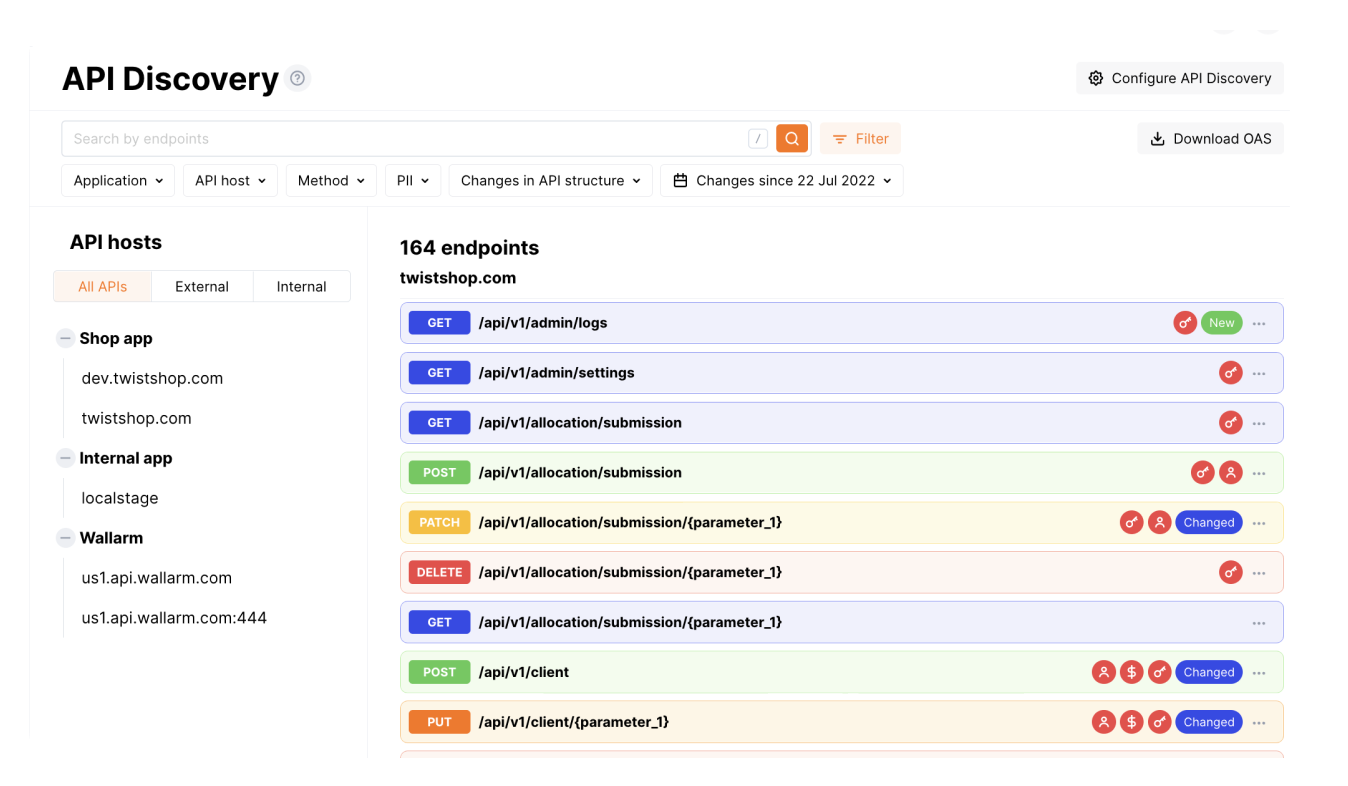Open three-dot menu for POST /api/v1/client

tap(1259, 673)
